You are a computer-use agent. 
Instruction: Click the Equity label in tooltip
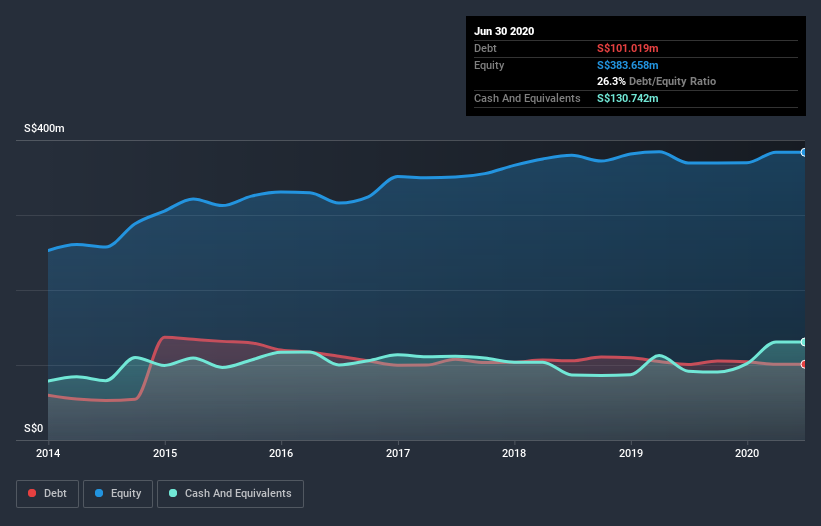[489, 65]
